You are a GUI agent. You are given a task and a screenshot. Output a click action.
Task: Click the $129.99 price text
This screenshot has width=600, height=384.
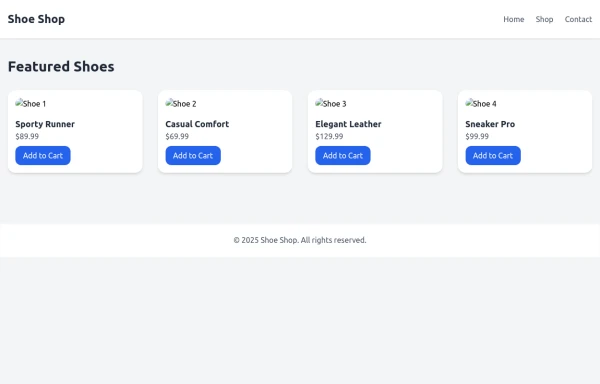(329, 137)
